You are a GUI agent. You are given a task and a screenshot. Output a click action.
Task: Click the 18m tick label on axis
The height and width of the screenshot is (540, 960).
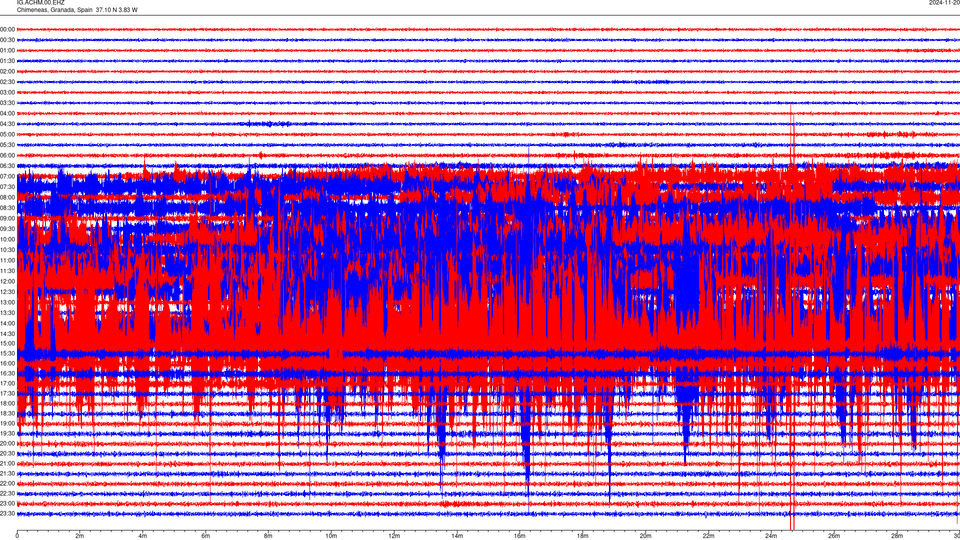pos(582,536)
